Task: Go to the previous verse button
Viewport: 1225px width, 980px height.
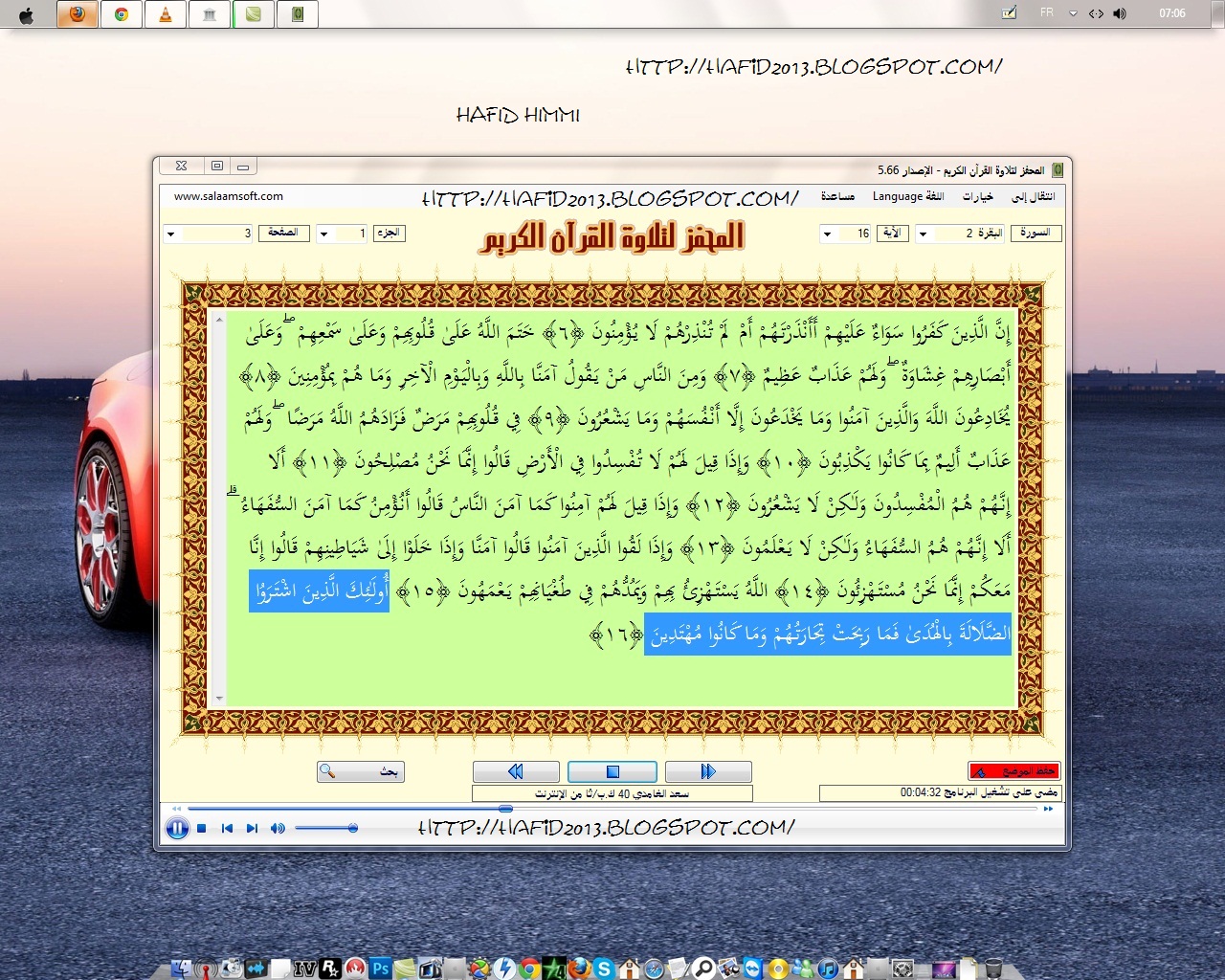Action: pos(516,771)
